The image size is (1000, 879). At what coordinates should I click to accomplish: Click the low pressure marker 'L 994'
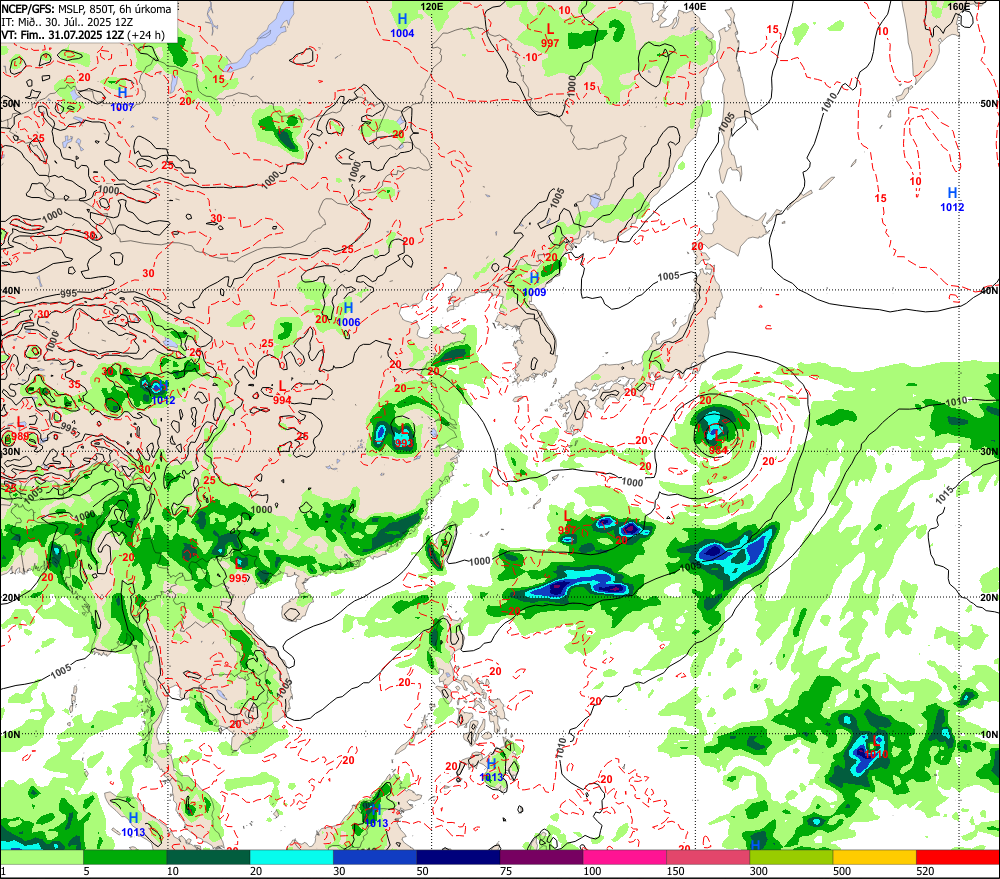282,393
